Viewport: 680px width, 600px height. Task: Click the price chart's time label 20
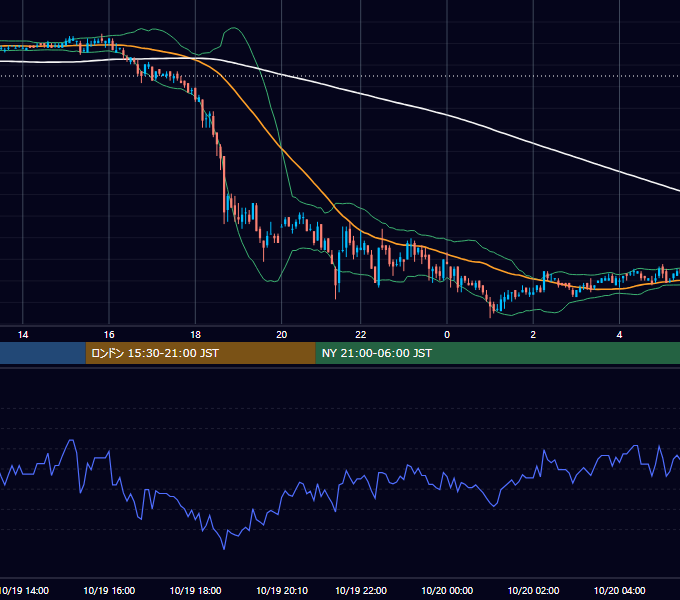(x=282, y=335)
